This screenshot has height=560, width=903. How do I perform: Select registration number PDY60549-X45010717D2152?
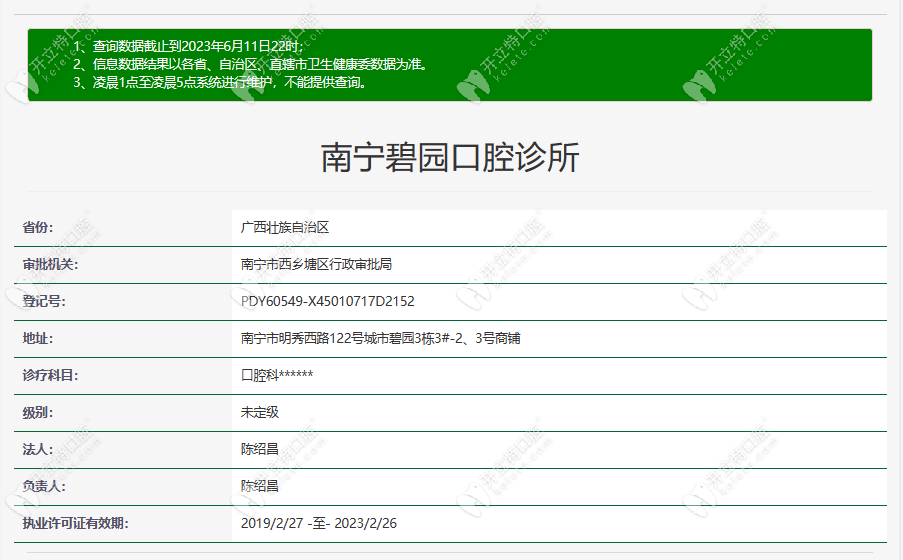[328, 301]
